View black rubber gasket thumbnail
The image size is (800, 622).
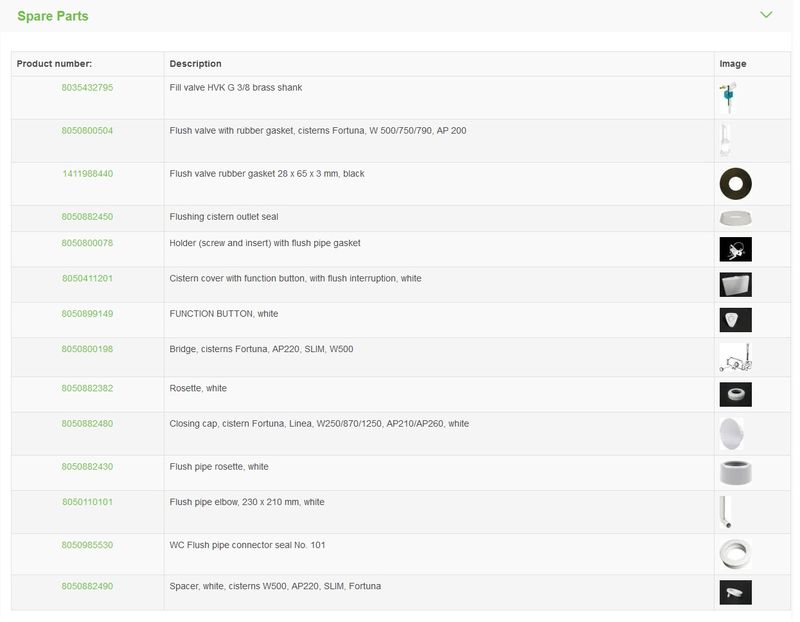pyautogui.click(x=735, y=184)
